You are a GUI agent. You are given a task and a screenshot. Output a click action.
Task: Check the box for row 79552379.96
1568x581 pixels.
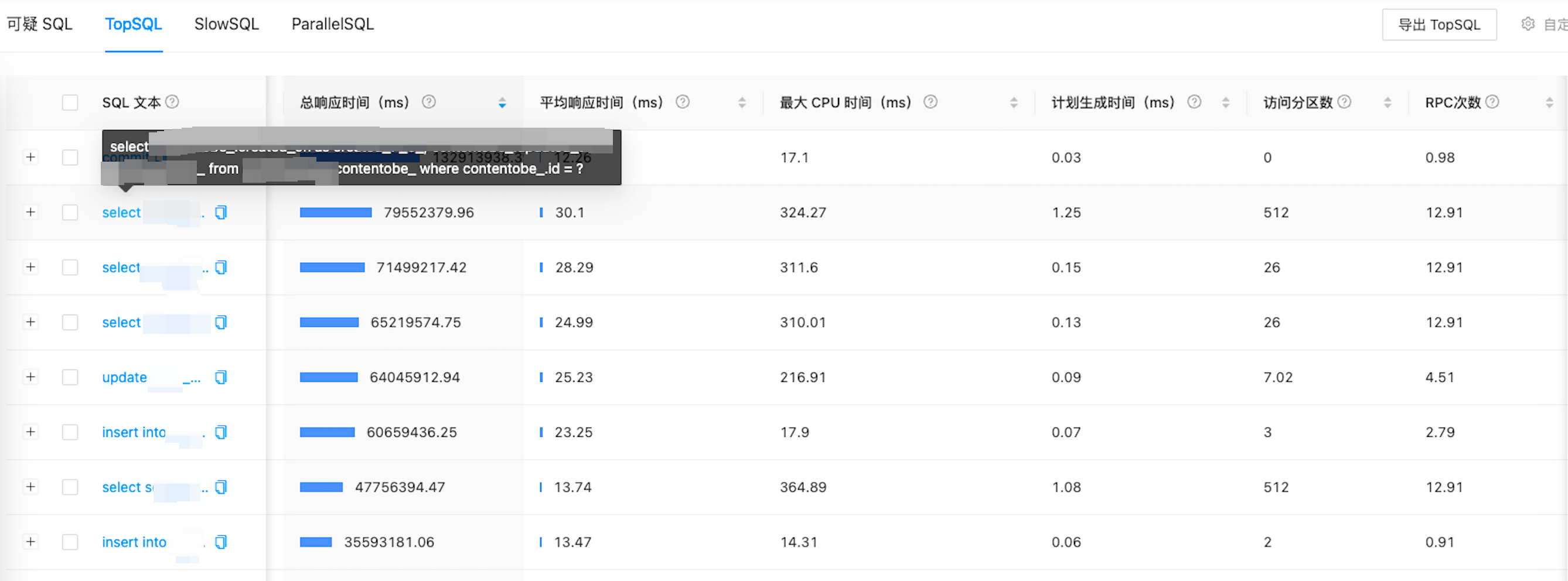point(70,213)
